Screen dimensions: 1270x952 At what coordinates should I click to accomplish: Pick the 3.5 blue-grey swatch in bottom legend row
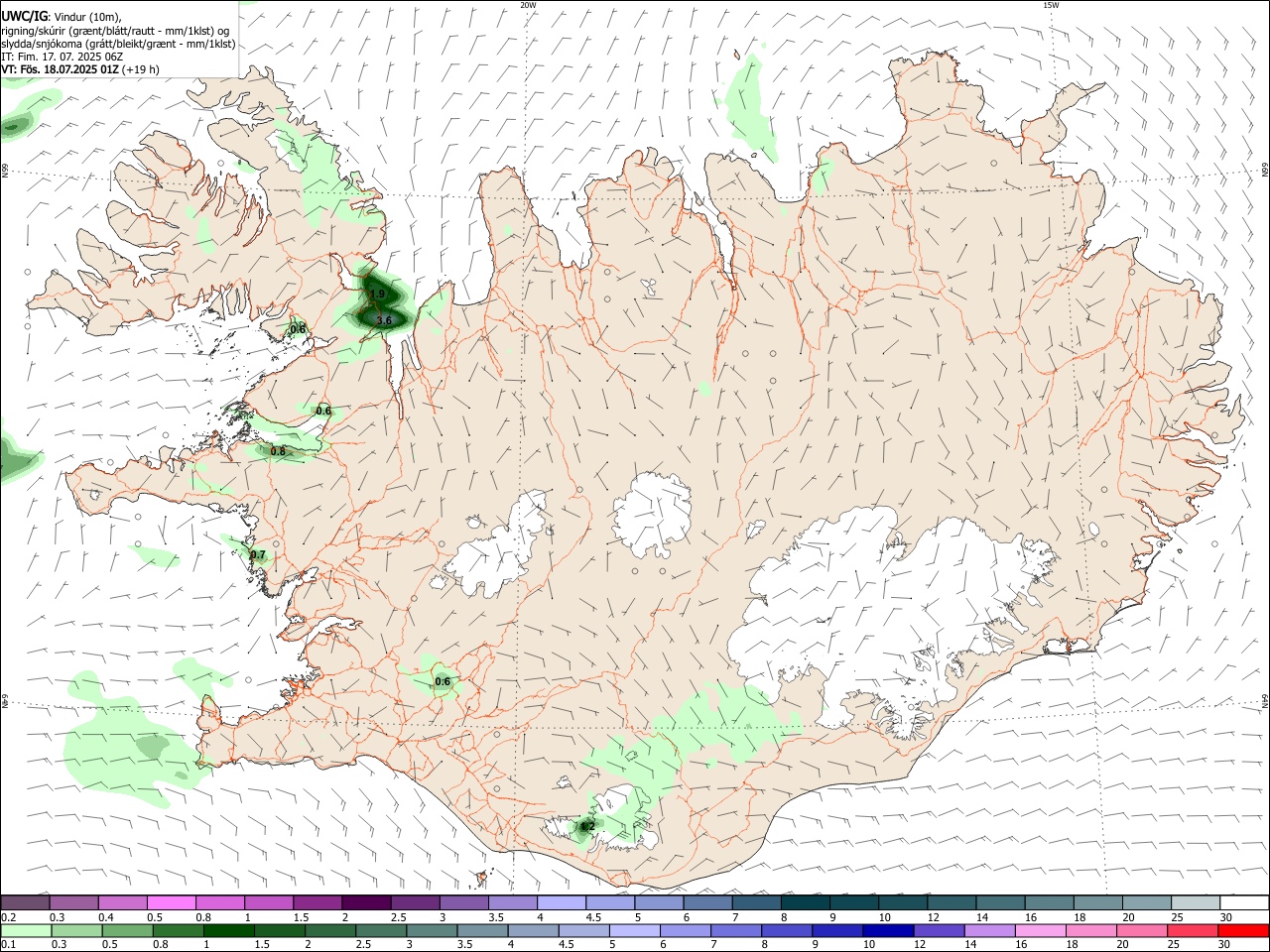tap(481, 930)
